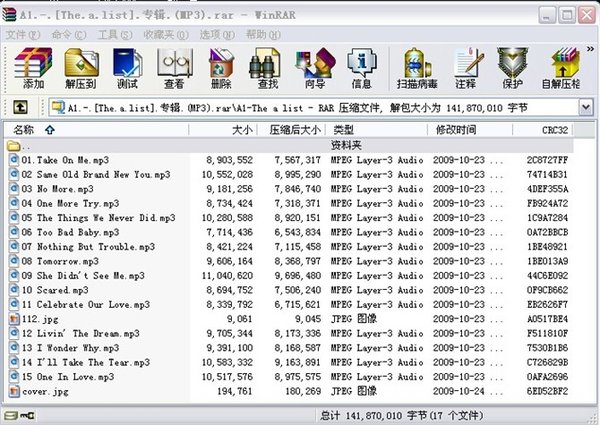Click the 解压到 (Extract To) icon

(x=81, y=68)
